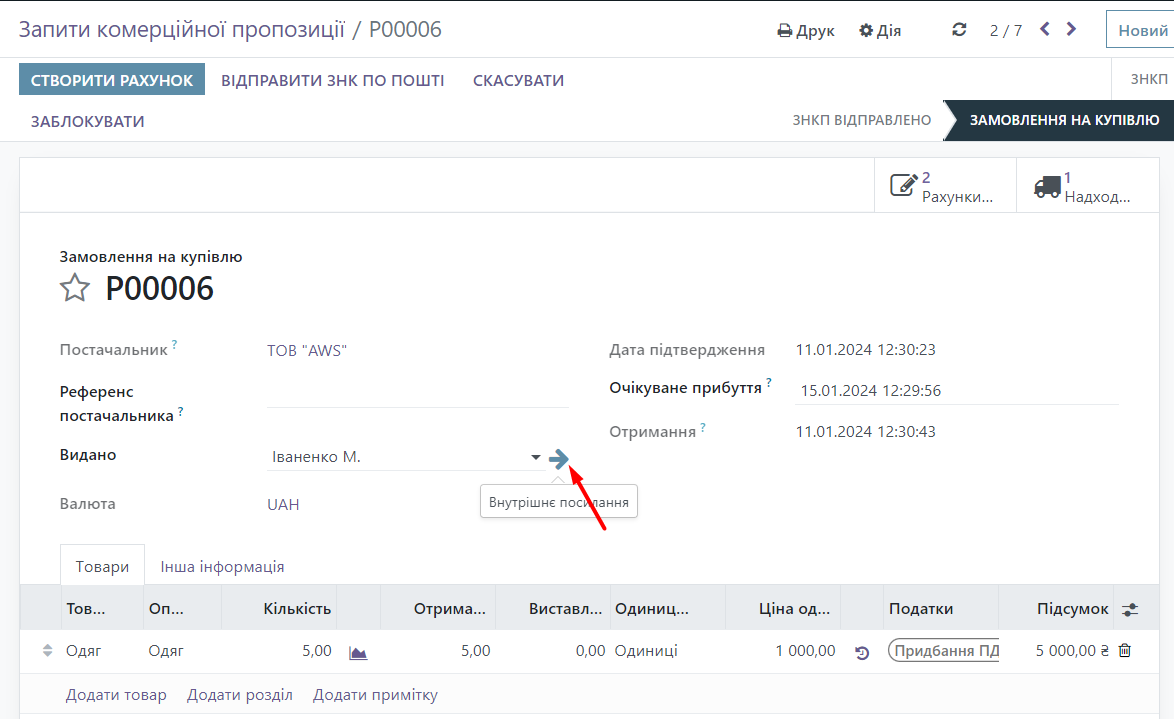Open the Рахунки smart button
1174x719 pixels.
click(x=945, y=186)
